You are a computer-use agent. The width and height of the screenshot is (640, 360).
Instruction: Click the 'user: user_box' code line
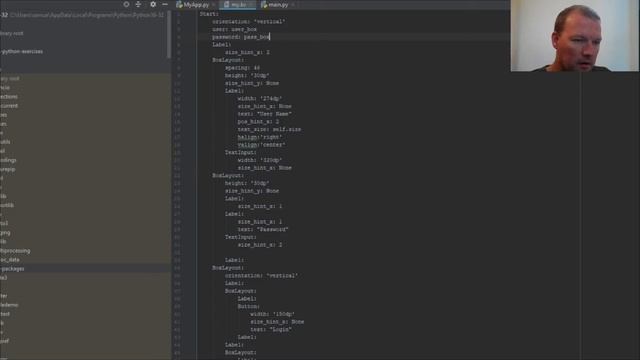(x=234, y=29)
